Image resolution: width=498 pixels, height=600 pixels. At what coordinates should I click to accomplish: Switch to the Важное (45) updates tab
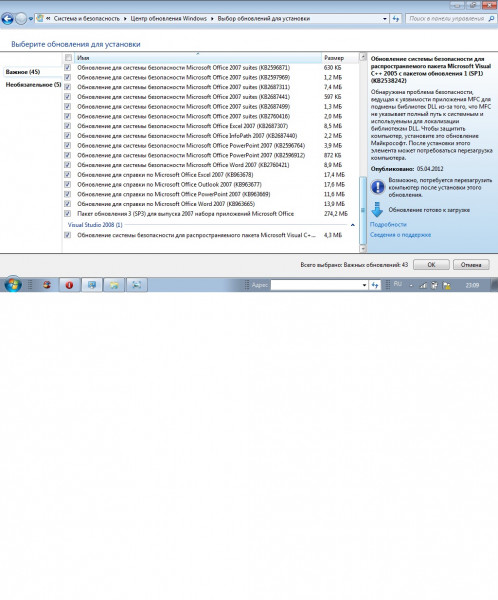coord(23,72)
